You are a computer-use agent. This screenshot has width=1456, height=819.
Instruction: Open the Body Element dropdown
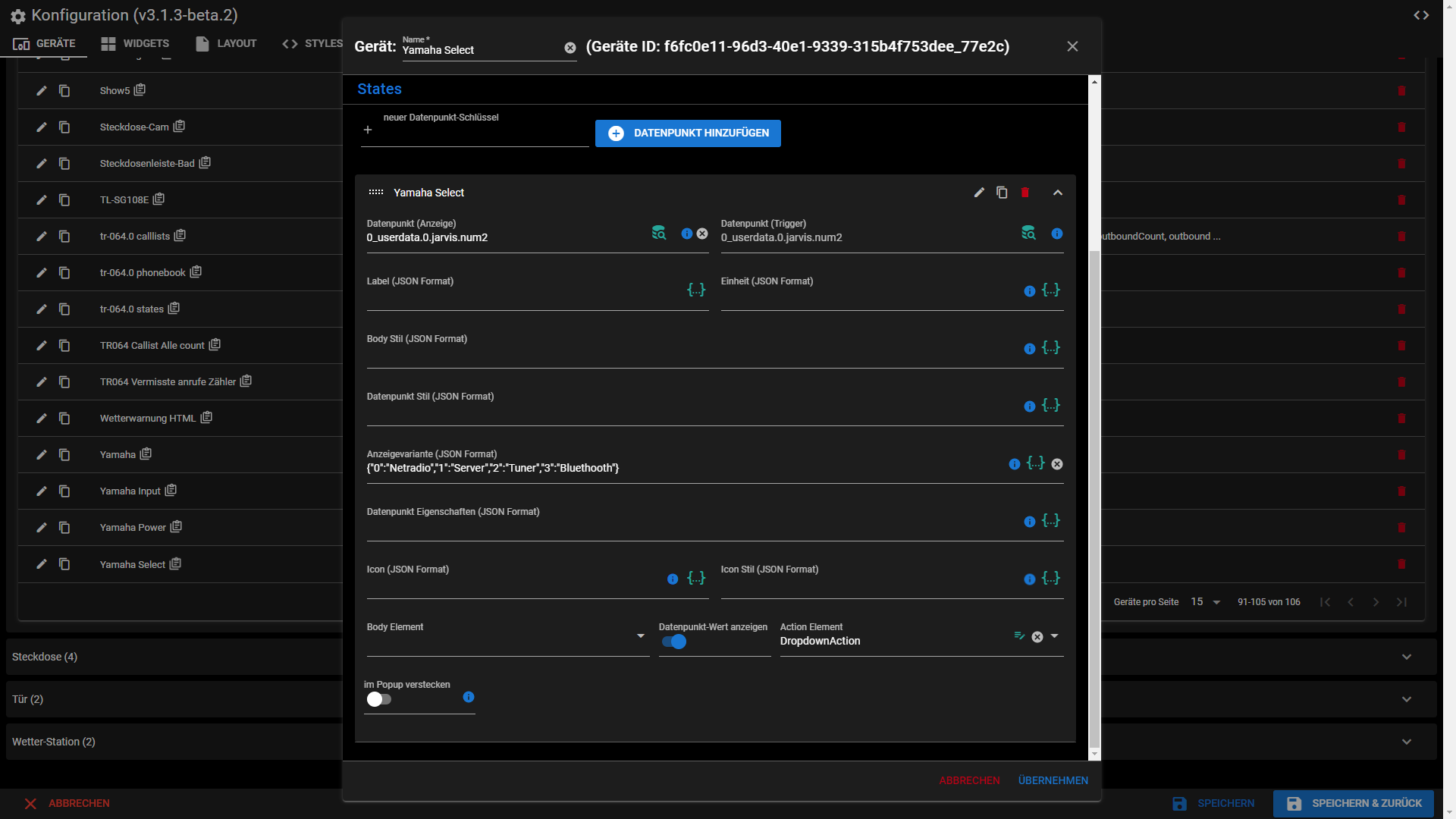641,636
